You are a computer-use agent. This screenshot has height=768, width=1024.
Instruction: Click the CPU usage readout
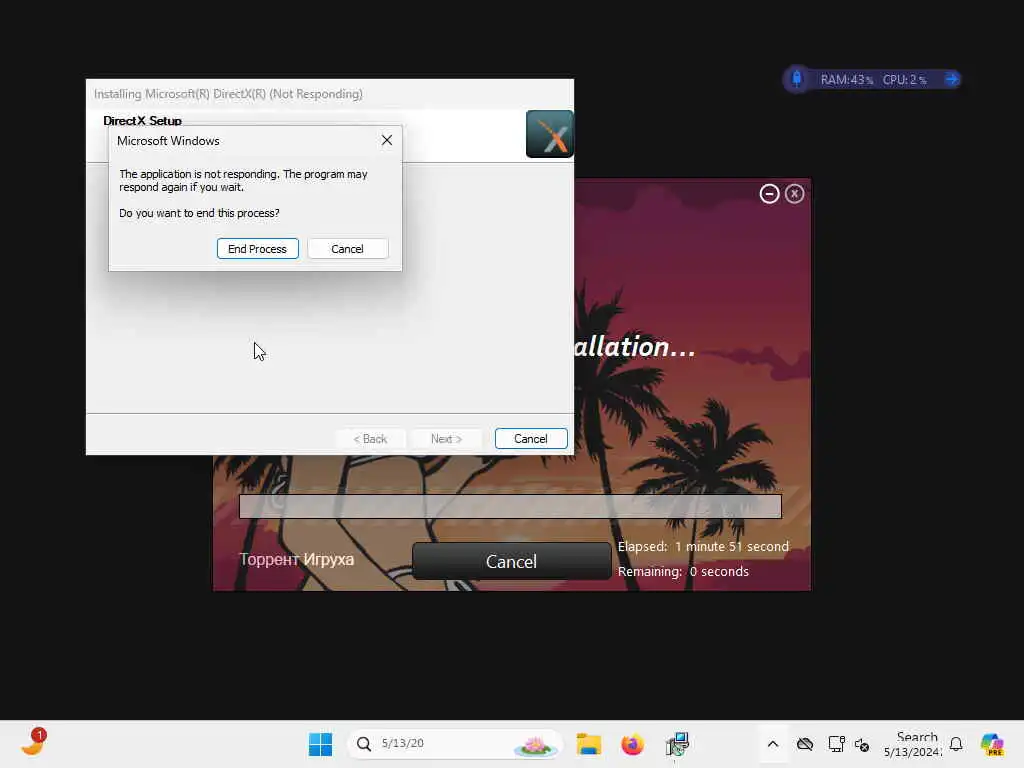904,80
